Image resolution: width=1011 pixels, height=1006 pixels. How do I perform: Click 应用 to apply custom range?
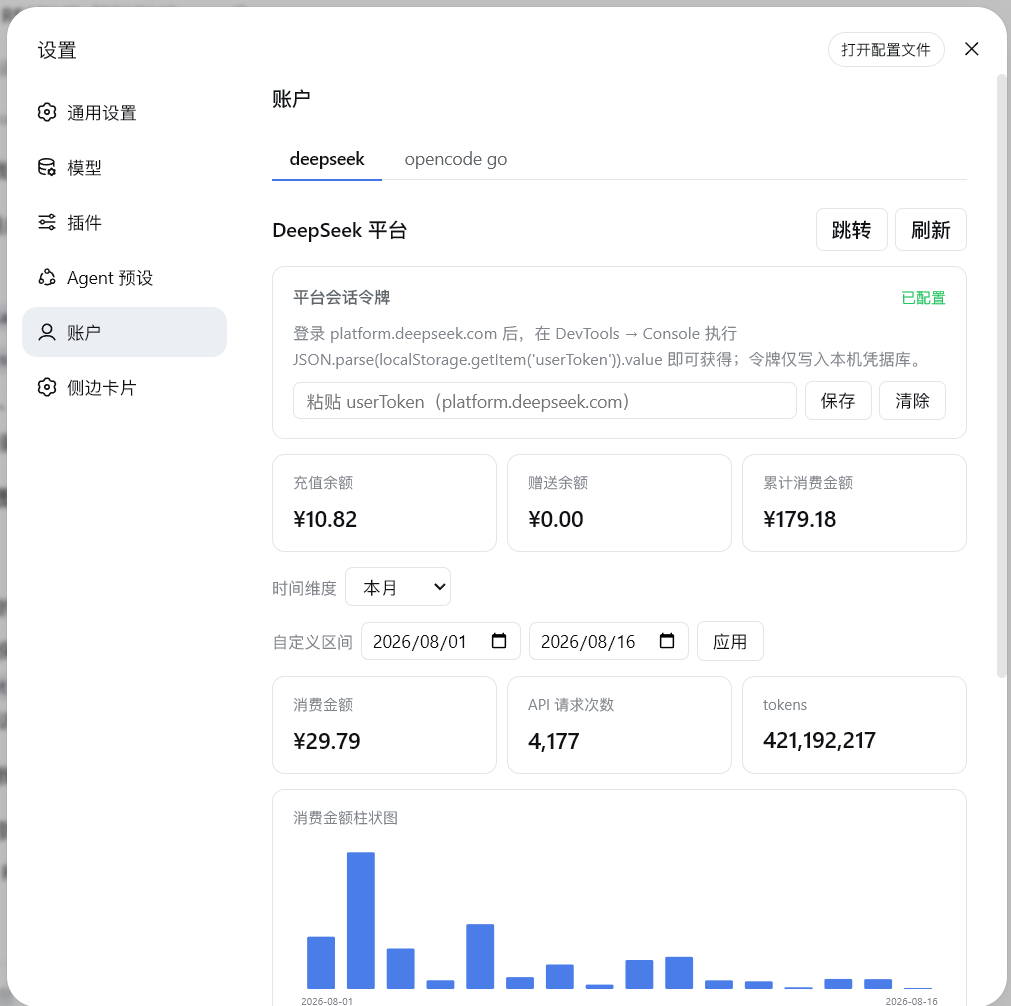[730, 641]
